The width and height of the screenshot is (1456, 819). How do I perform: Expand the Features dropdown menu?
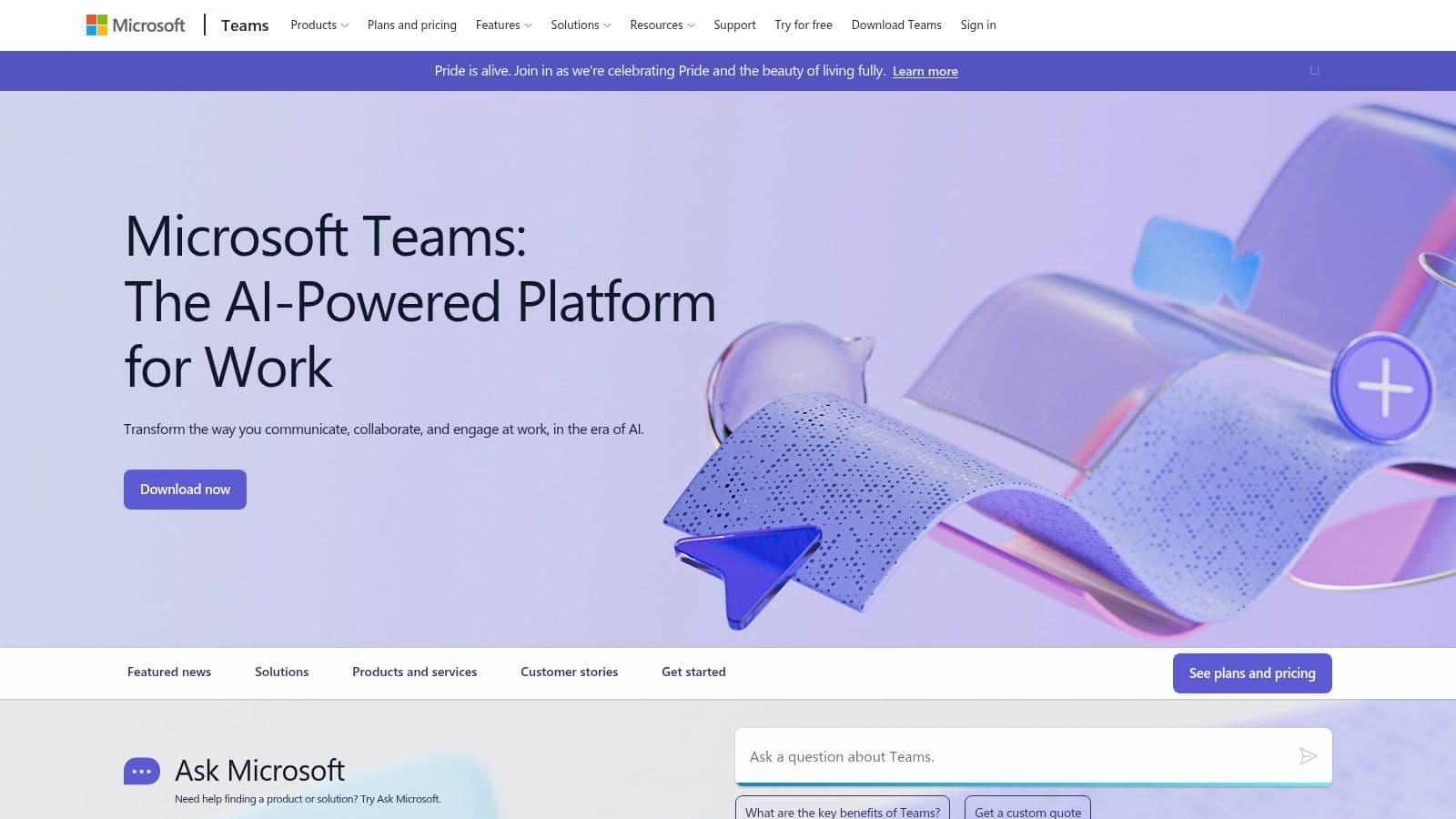click(503, 25)
